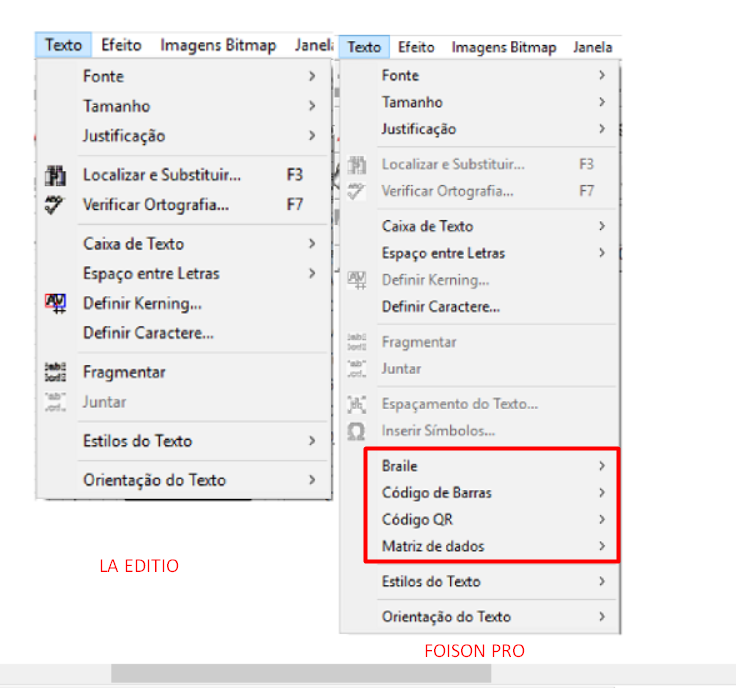
Task: Choose Braile entry in FOISON PRO menu
Action: pyautogui.click(x=479, y=466)
